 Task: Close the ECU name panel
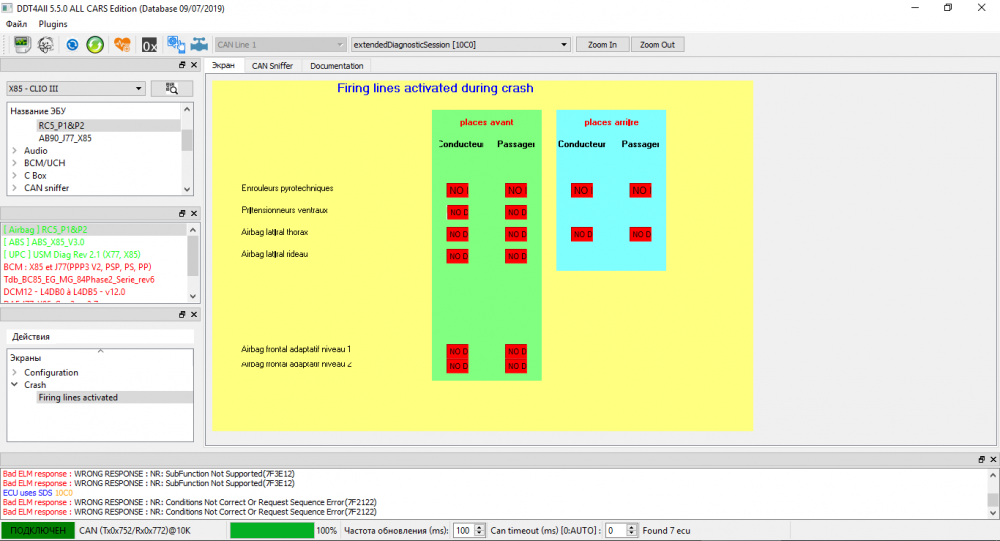(x=194, y=65)
